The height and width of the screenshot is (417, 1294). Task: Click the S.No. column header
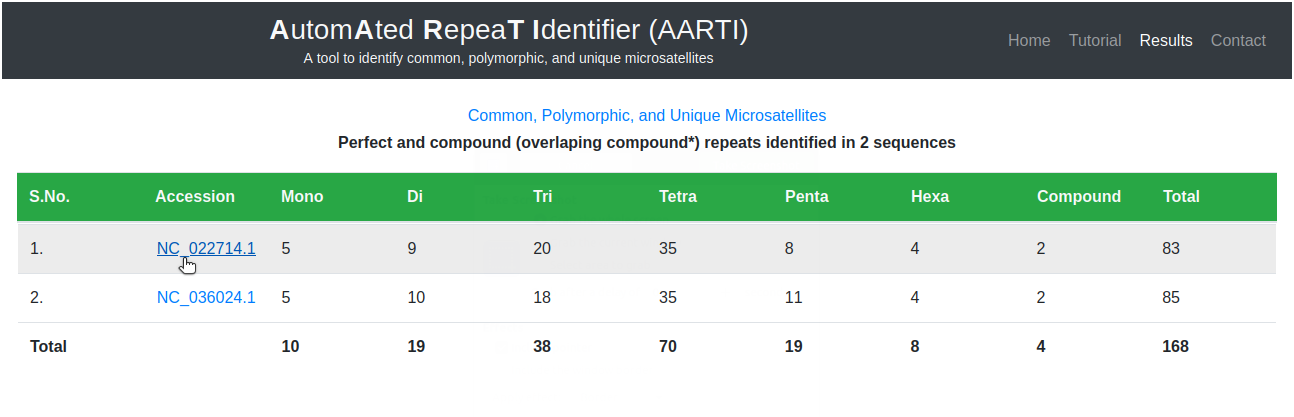pos(50,197)
